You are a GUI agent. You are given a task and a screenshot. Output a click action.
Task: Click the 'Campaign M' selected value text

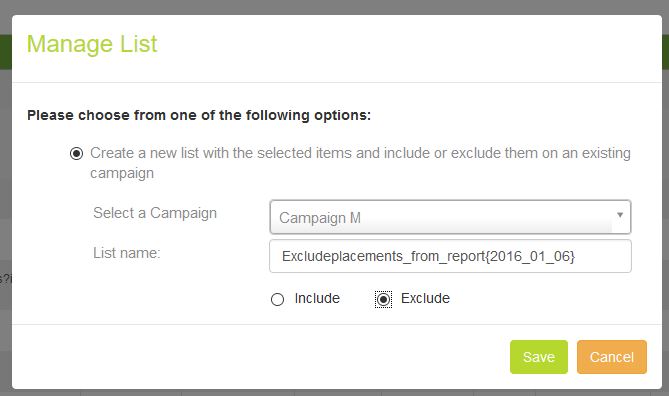(320, 218)
